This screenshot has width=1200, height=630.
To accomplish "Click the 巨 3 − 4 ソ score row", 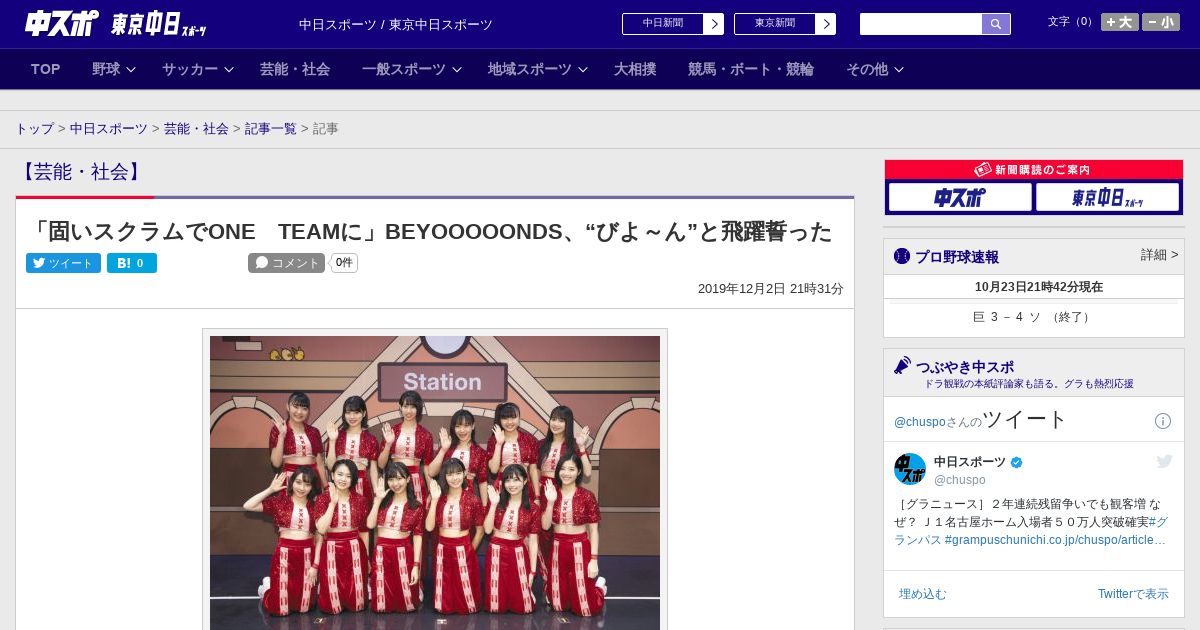I will pos(1034,317).
